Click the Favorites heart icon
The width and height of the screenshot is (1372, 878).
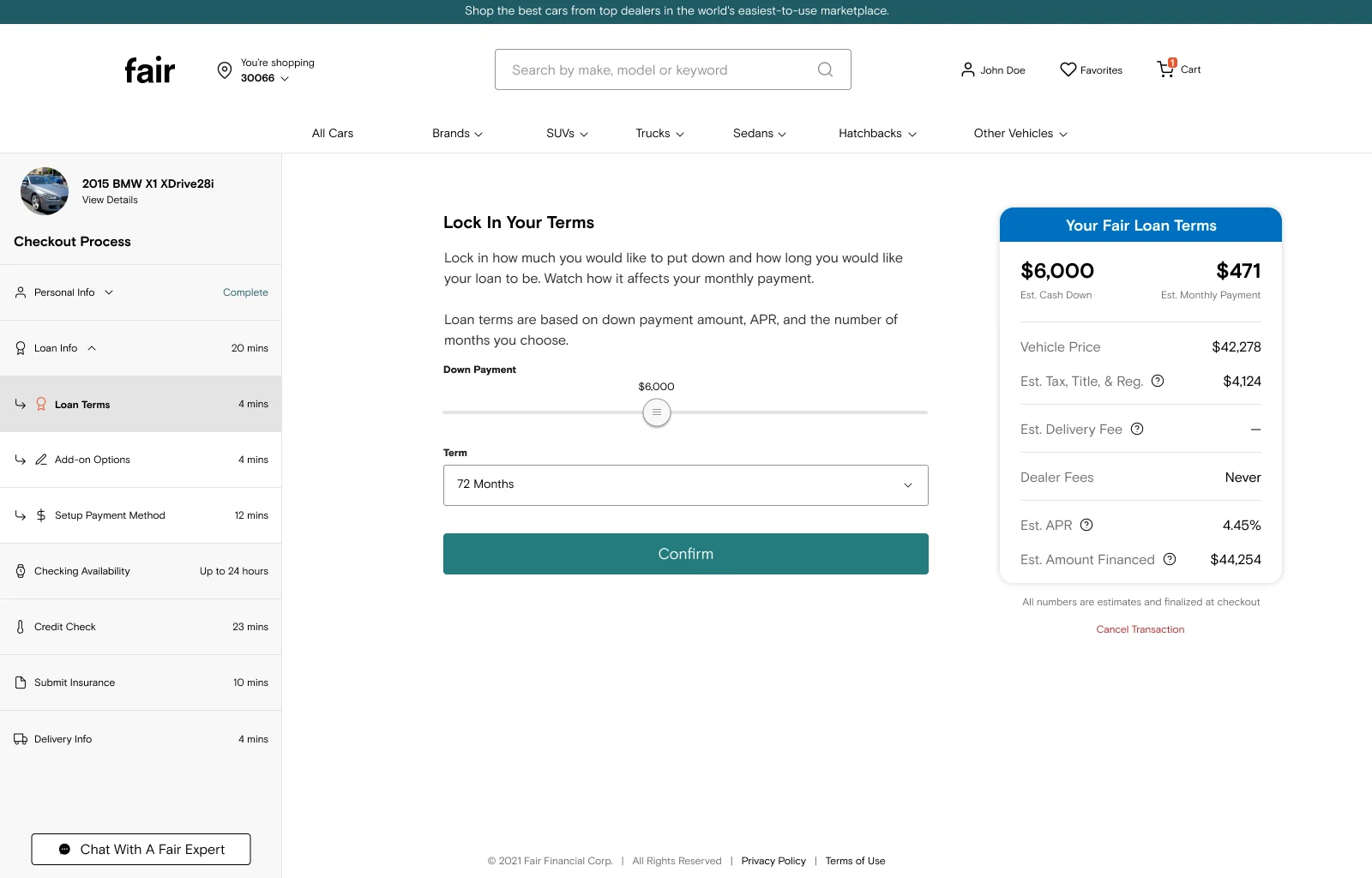(1068, 69)
